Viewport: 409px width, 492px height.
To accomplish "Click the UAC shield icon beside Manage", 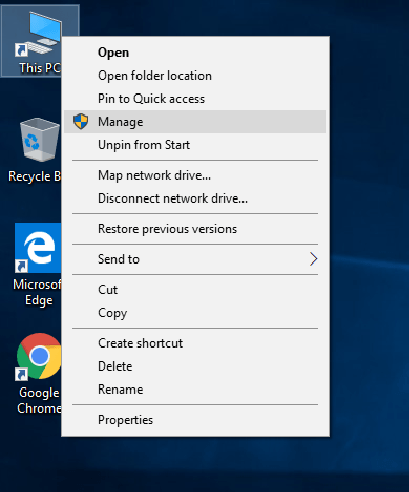I will (81, 121).
